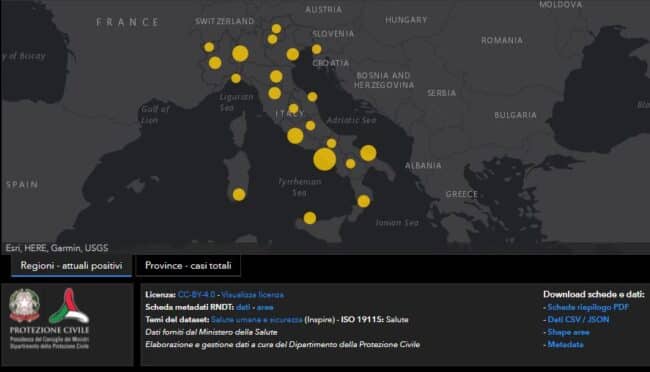Image resolution: width=650 pixels, height=372 pixels.
Task: Open the Metadata download link
Action: click(x=565, y=345)
